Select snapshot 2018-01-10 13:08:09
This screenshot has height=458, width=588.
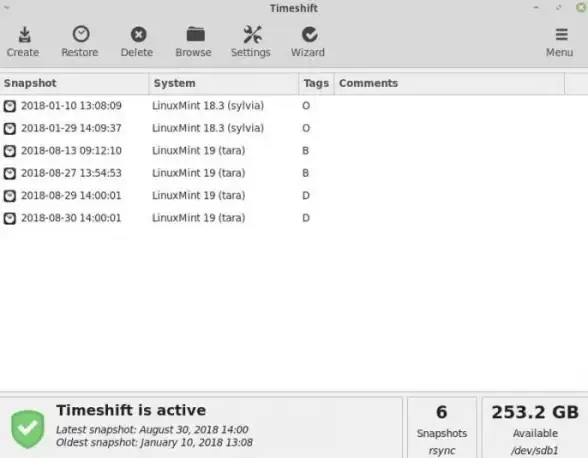pos(71,106)
